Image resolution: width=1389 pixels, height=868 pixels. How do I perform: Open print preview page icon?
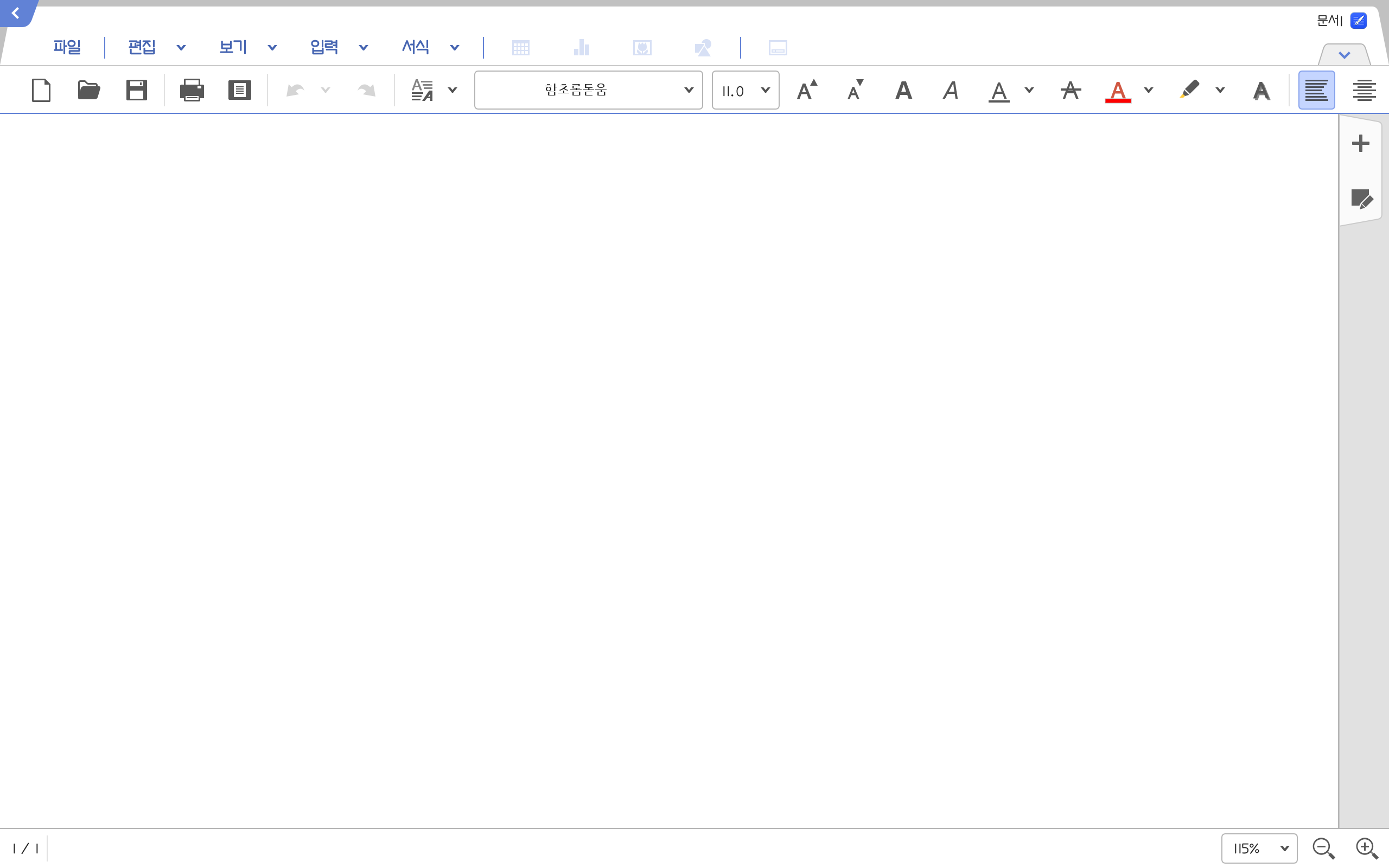[x=239, y=90]
